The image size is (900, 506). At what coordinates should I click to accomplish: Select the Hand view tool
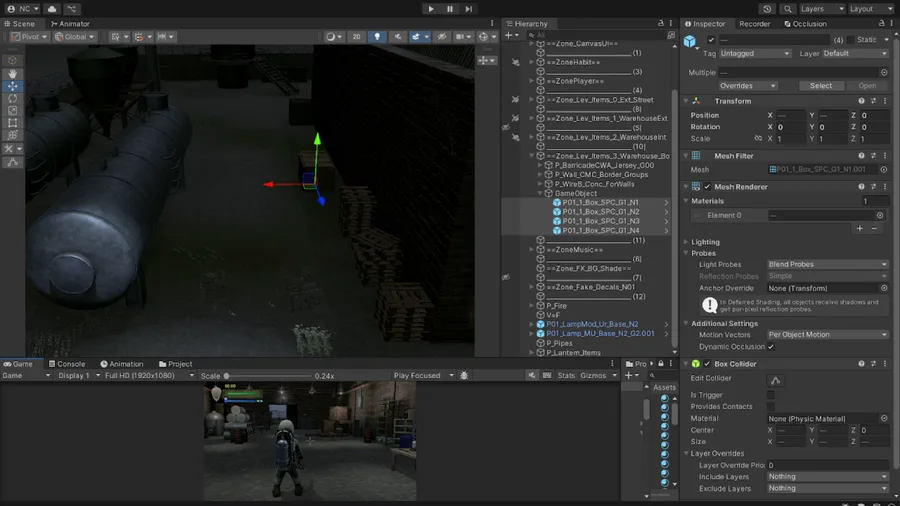pos(12,73)
